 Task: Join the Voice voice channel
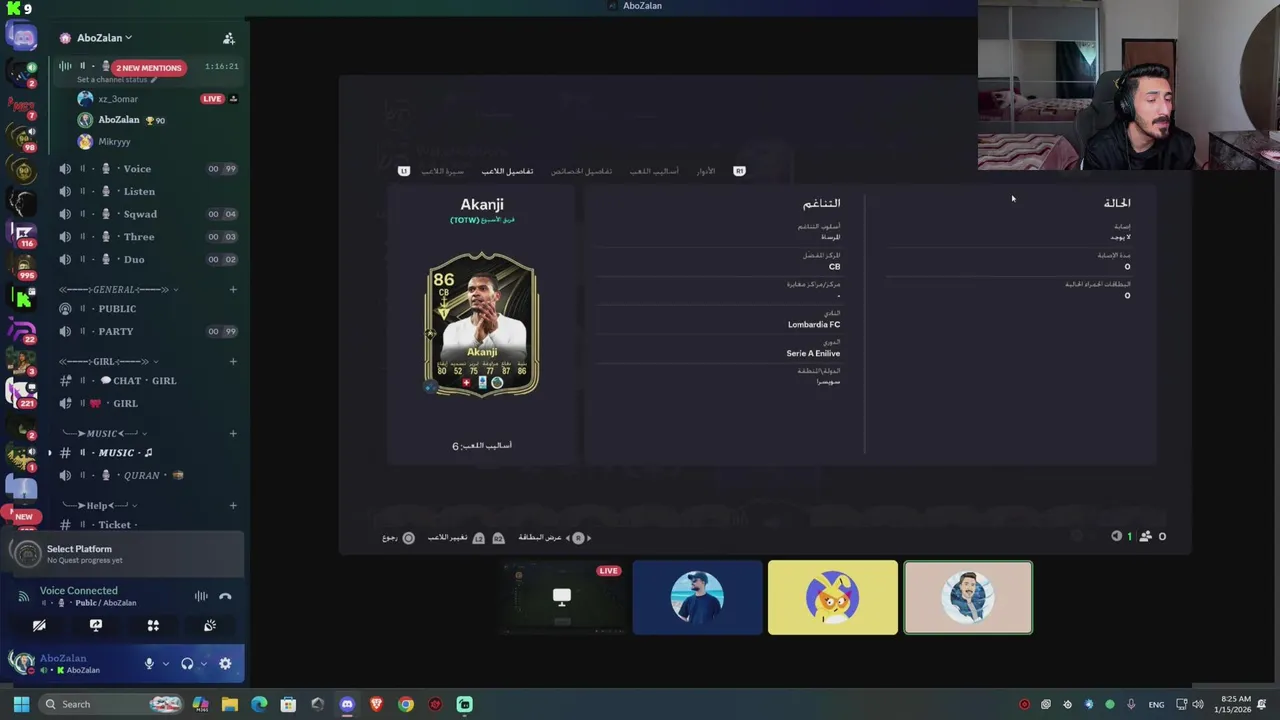click(147, 169)
